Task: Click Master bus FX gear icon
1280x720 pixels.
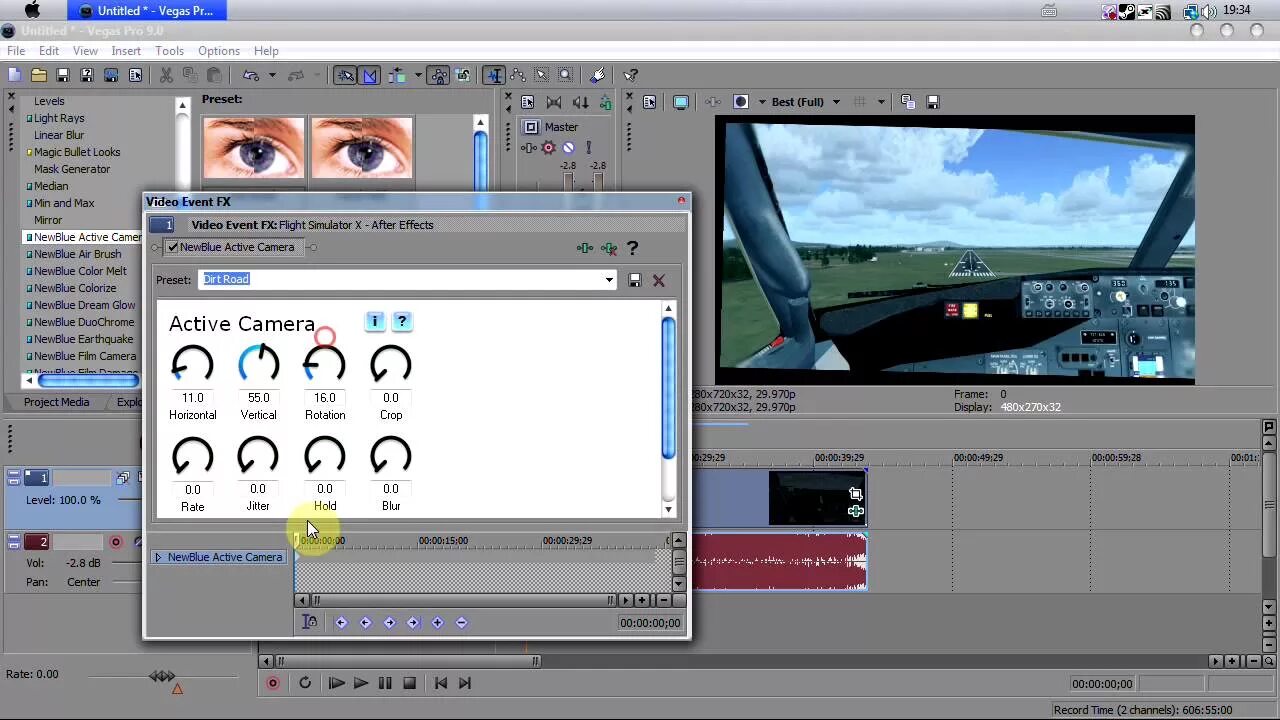Action: tap(548, 148)
